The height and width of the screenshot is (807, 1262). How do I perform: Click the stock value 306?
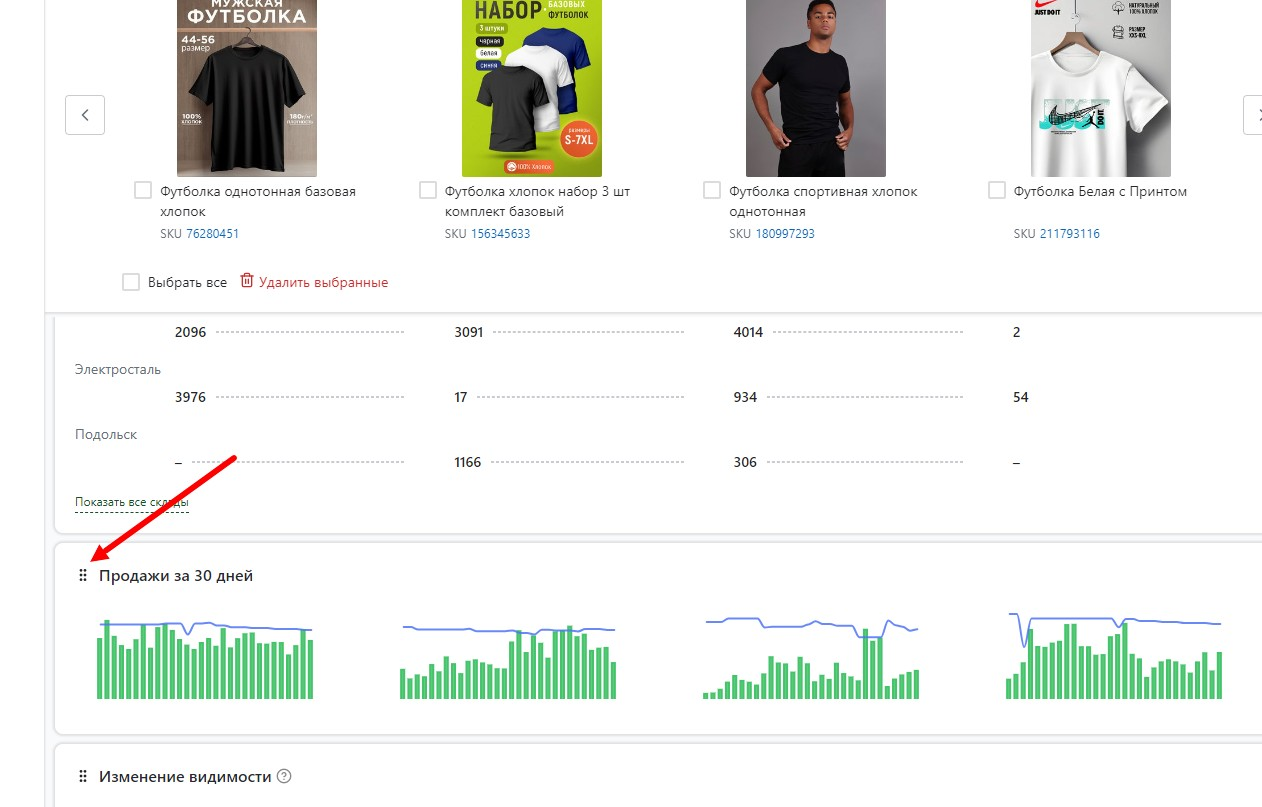tap(745, 462)
